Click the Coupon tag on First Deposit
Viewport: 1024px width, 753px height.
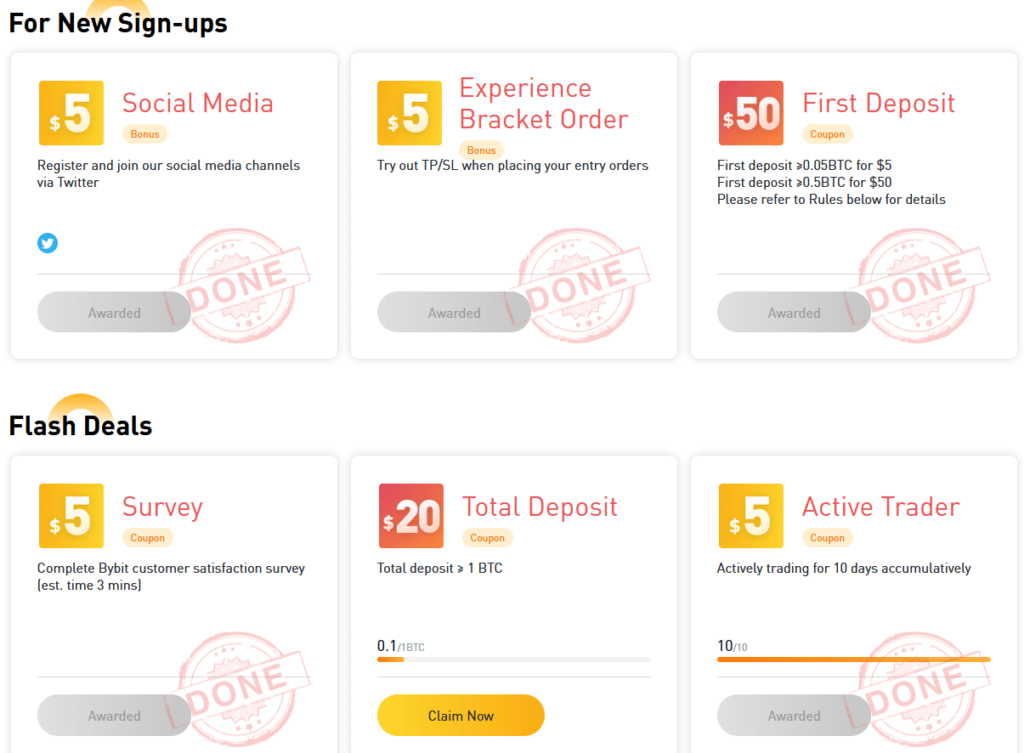click(x=830, y=133)
